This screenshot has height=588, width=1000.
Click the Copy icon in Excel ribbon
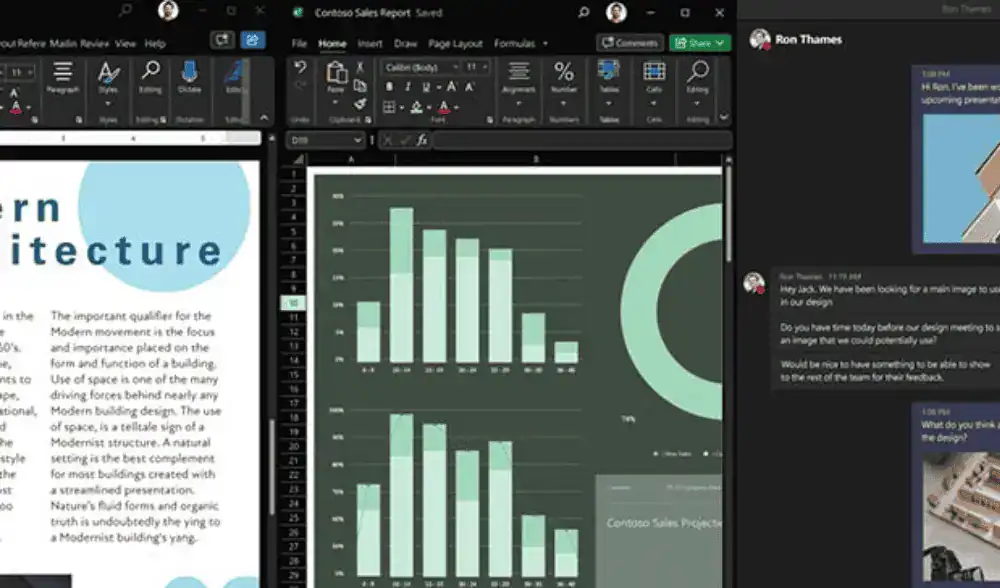click(x=360, y=85)
